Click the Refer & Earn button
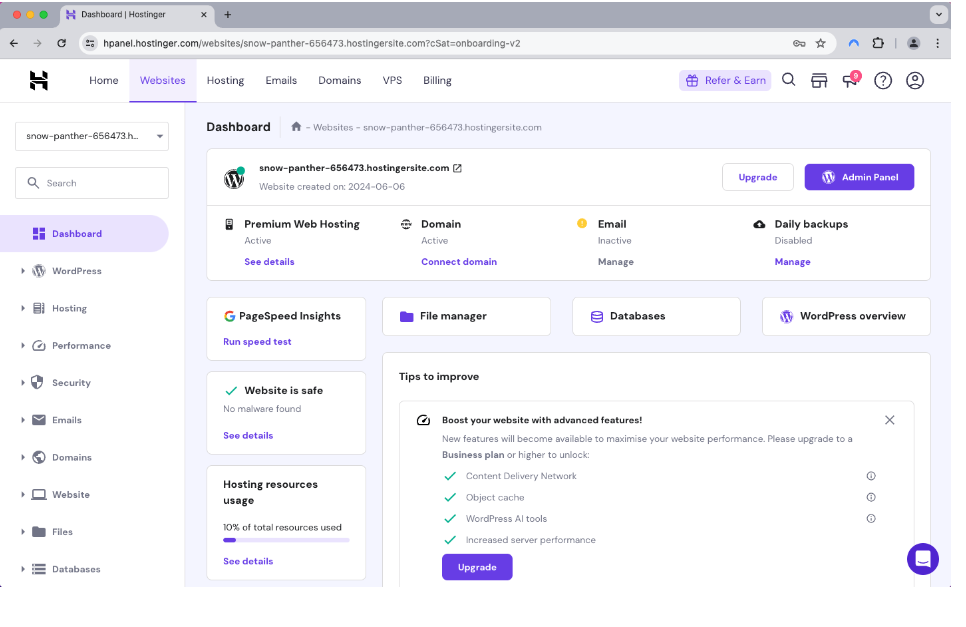 point(725,80)
